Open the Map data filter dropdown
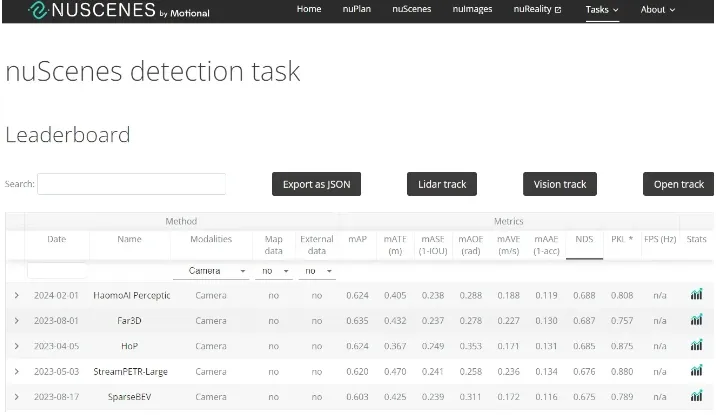716x415 pixels. coord(274,271)
